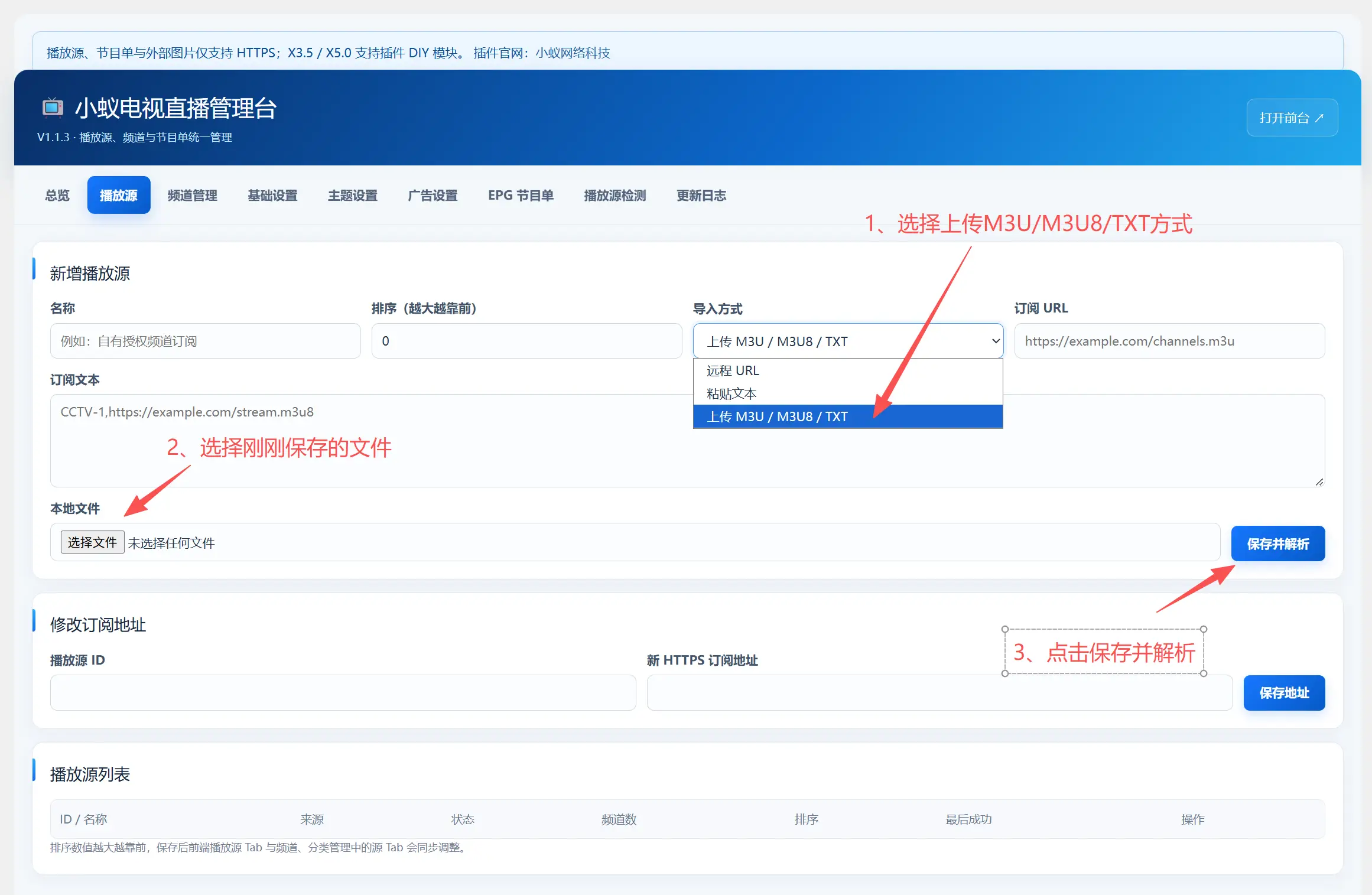Switch to the 总览 tab
1372x895 pixels.
(x=57, y=195)
